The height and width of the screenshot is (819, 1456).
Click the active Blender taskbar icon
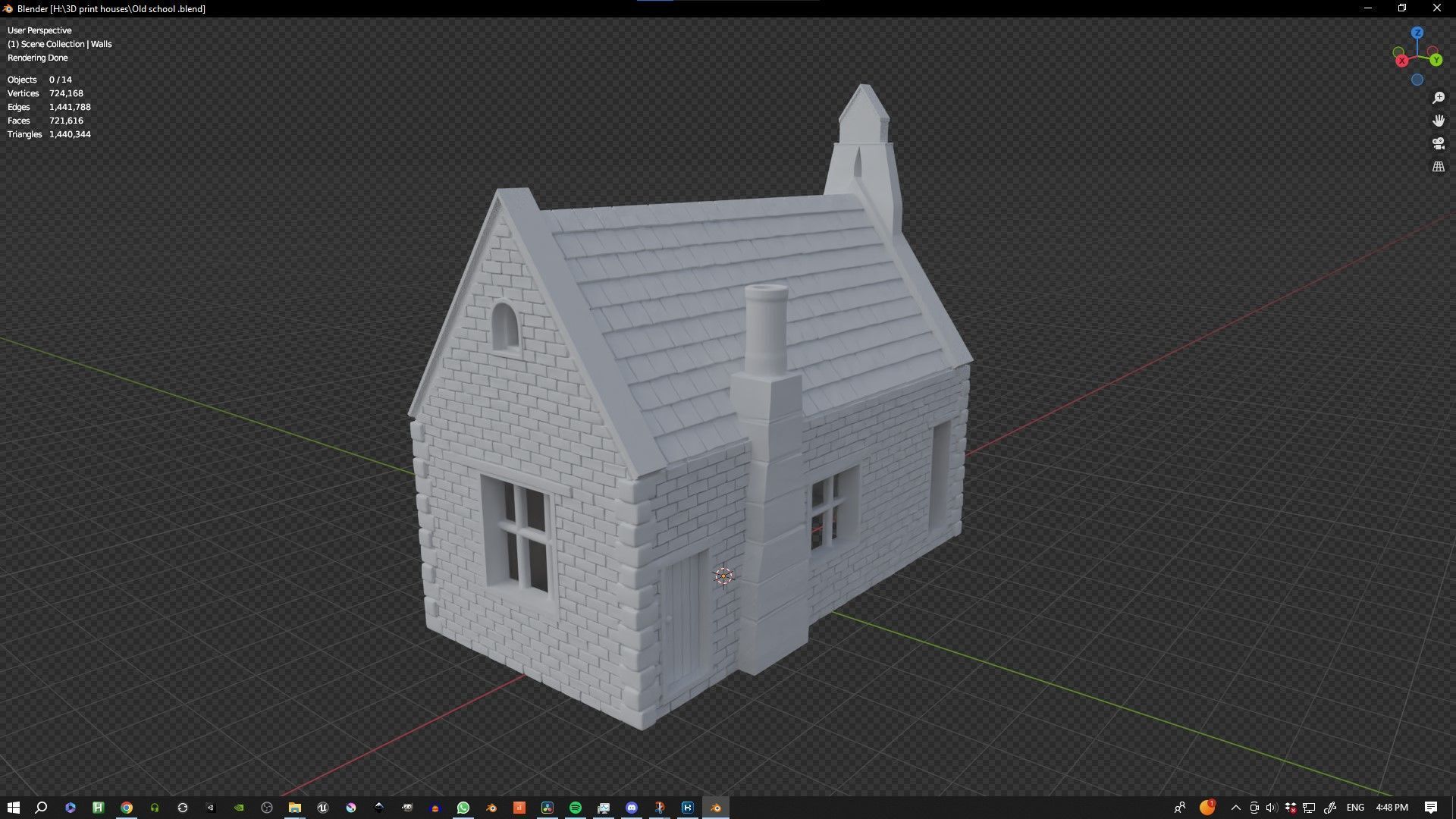coord(715,808)
